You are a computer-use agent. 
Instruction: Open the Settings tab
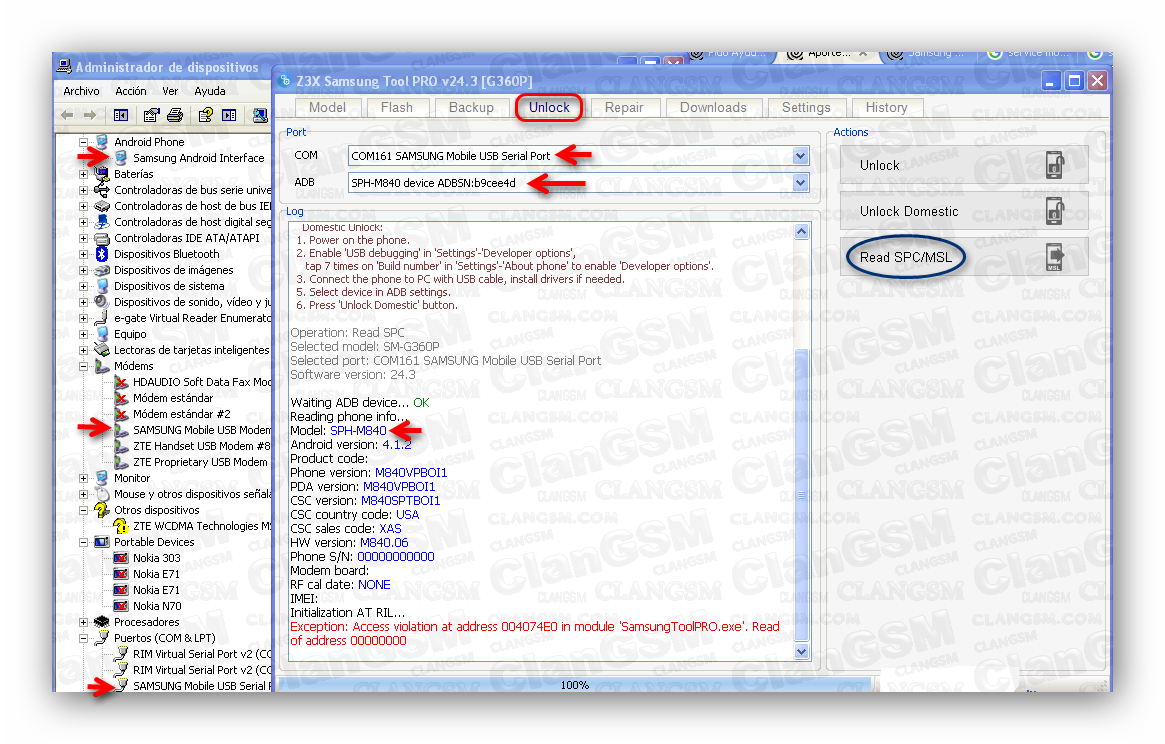click(x=806, y=108)
